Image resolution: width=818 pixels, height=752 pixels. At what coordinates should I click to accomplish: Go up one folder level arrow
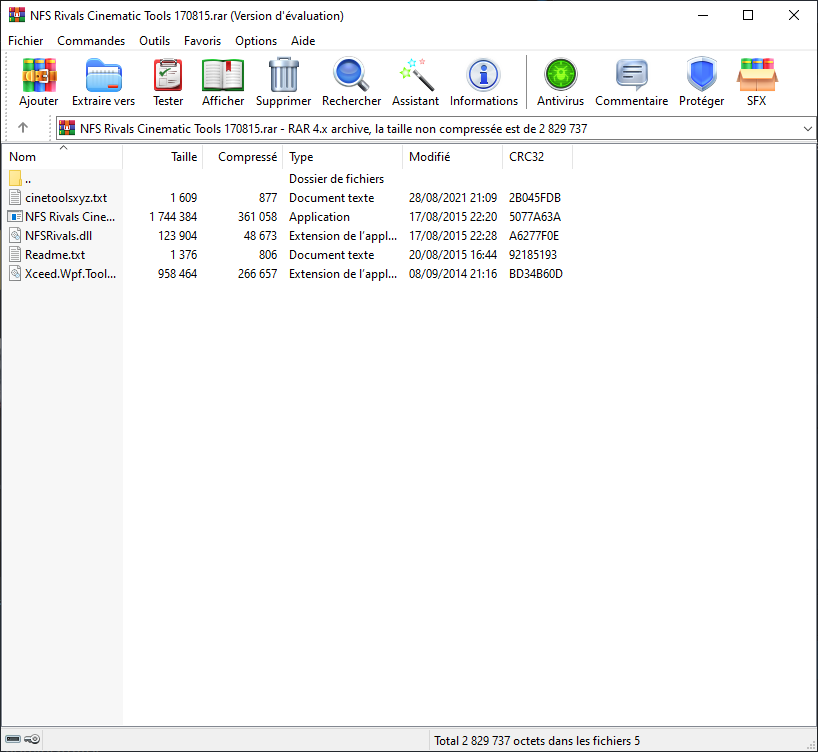pyautogui.click(x=23, y=127)
